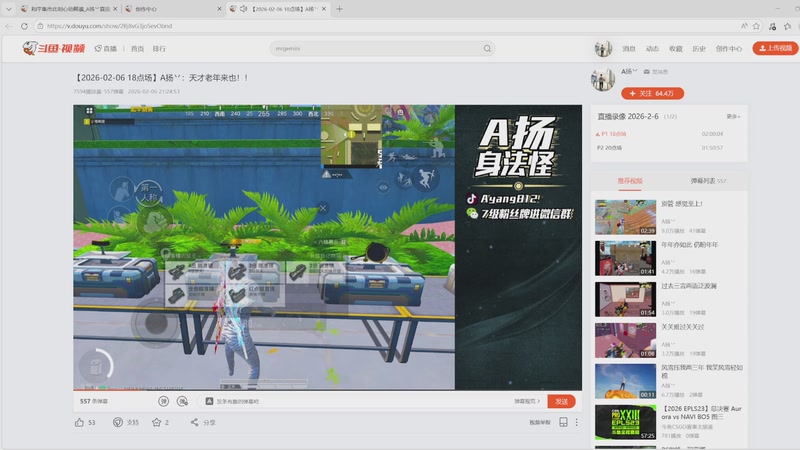Go to 首页 home page

137,48
